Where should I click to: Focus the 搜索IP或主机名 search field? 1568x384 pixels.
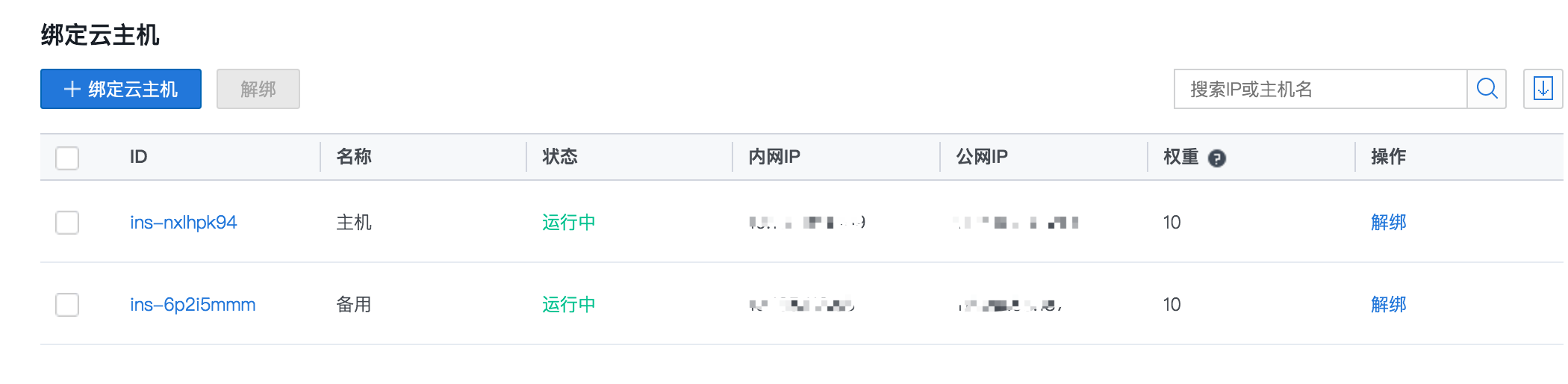pyautogui.click(x=1320, y=89)
